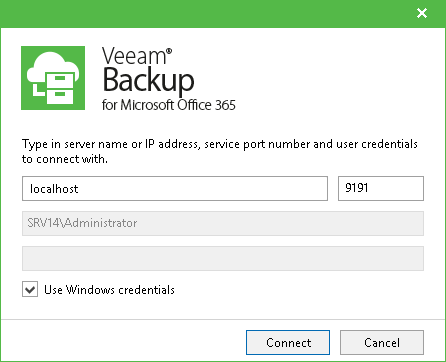Click the empty disabled password field
Image resolution: width=446 pixels, height=362 pixels.
[223, 258]
